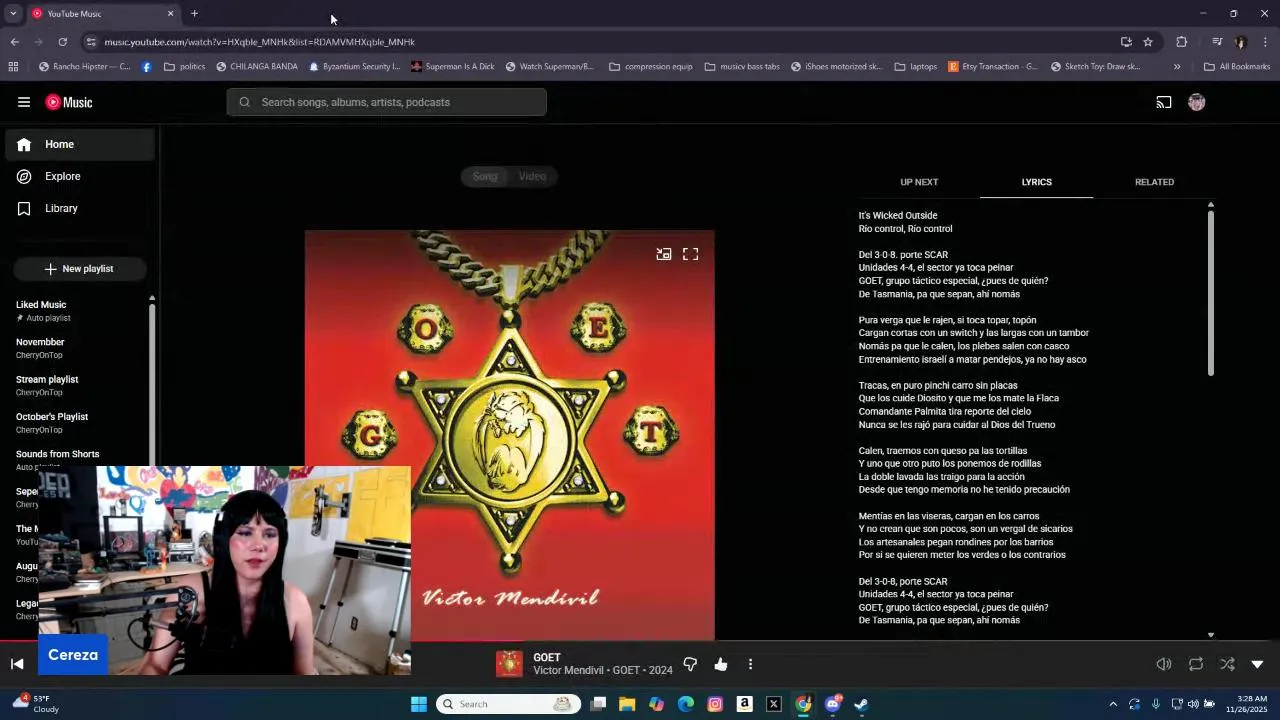Open the miniplayer from album art
This screenshot has height=720, width=1280.
[664, 254]
